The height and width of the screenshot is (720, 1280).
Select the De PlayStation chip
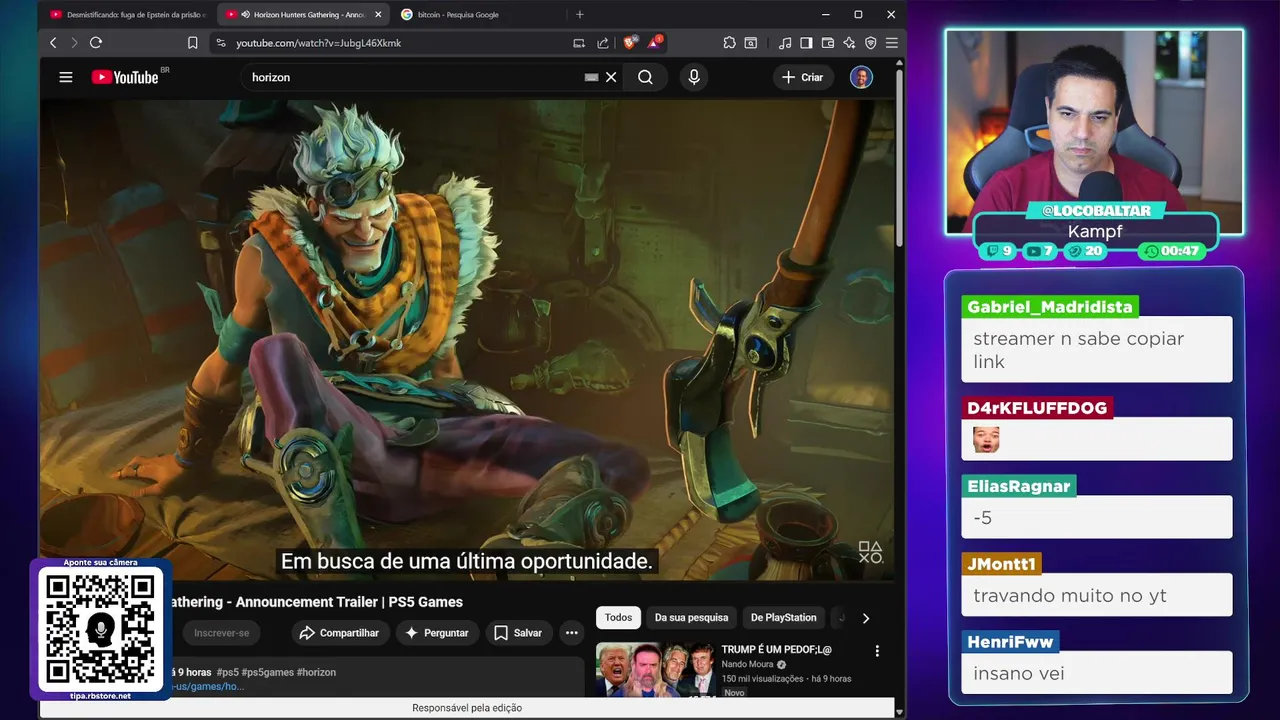click(x=783, y=618)
